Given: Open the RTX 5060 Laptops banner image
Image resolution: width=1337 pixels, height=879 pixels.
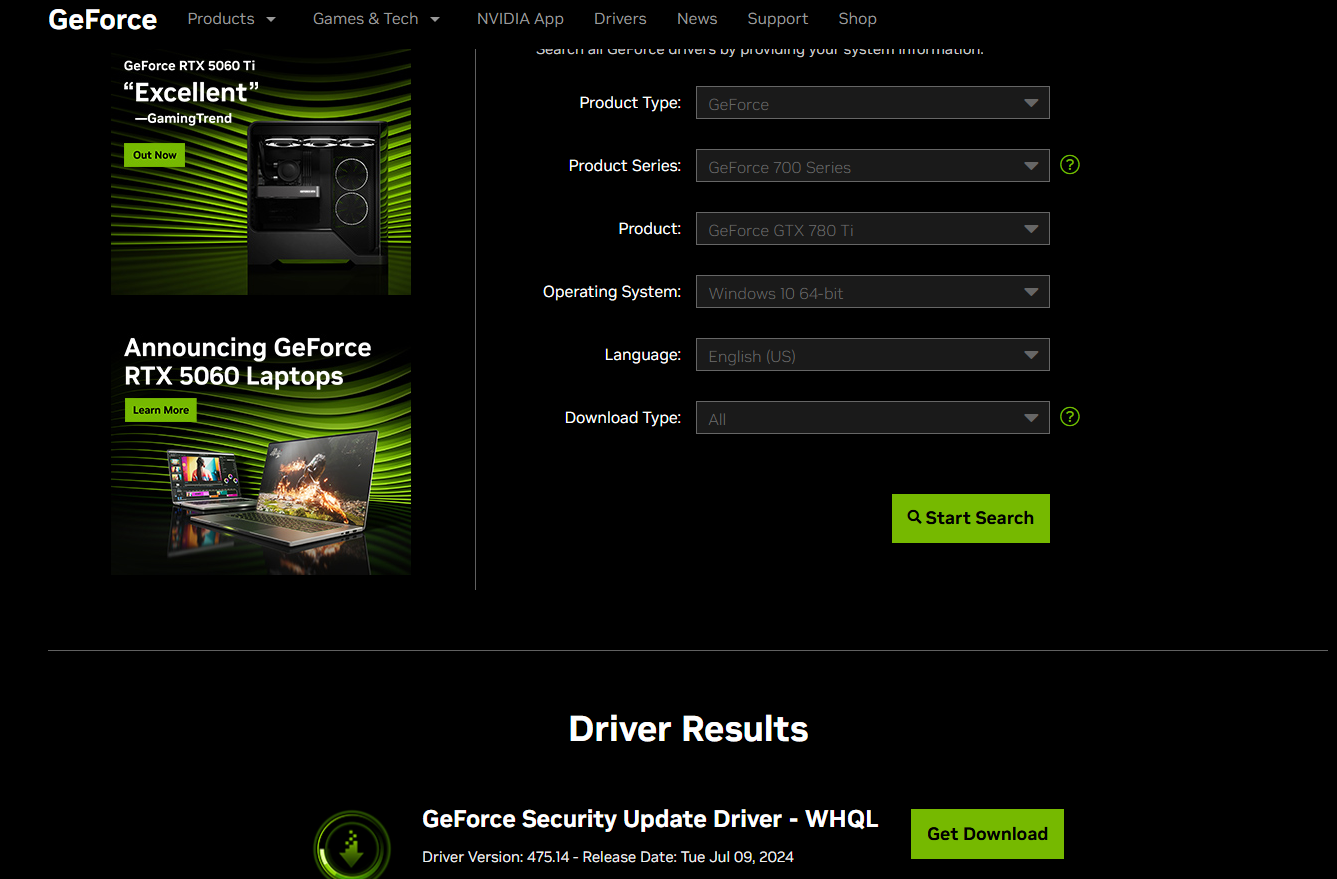Looking at the screenshot, I should (x=261, y=450).
